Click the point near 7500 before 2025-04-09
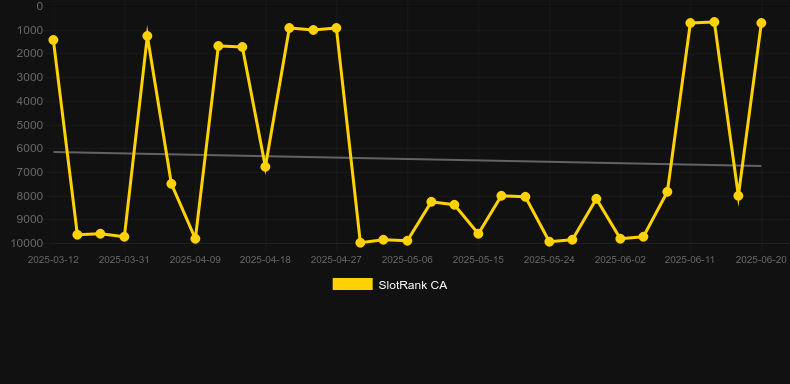Viewport: 790px width, 384px height. coord(171,184)
